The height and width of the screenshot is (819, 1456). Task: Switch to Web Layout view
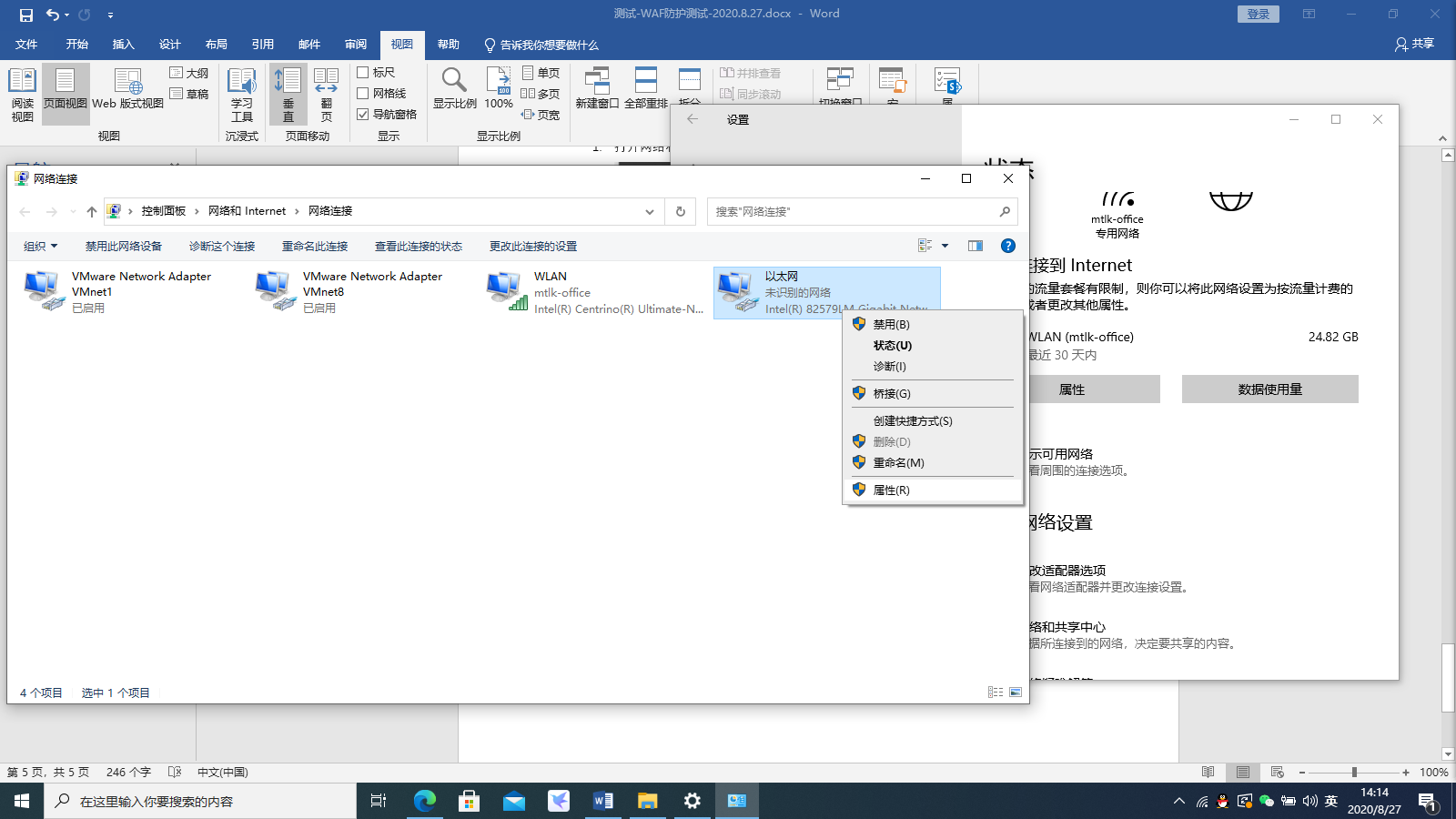click(128, 89)
